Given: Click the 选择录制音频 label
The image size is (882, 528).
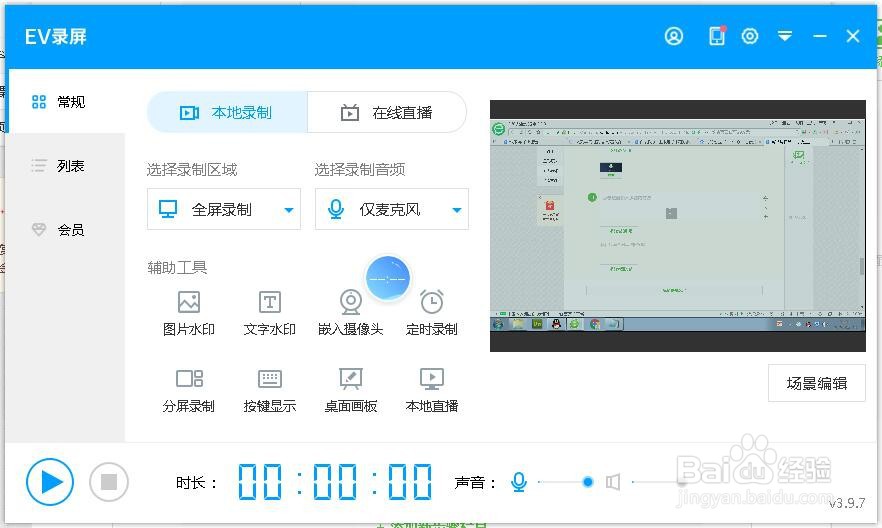Looking at the screenshot, I should [x=360, y=169].
